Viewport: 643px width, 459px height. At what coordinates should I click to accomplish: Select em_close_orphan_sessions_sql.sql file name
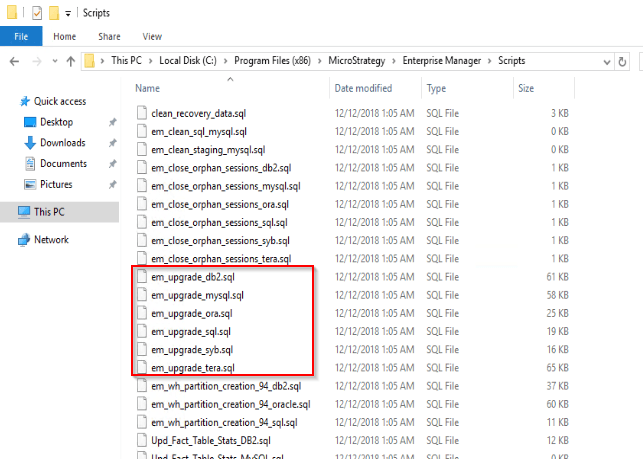click(219, 223)
